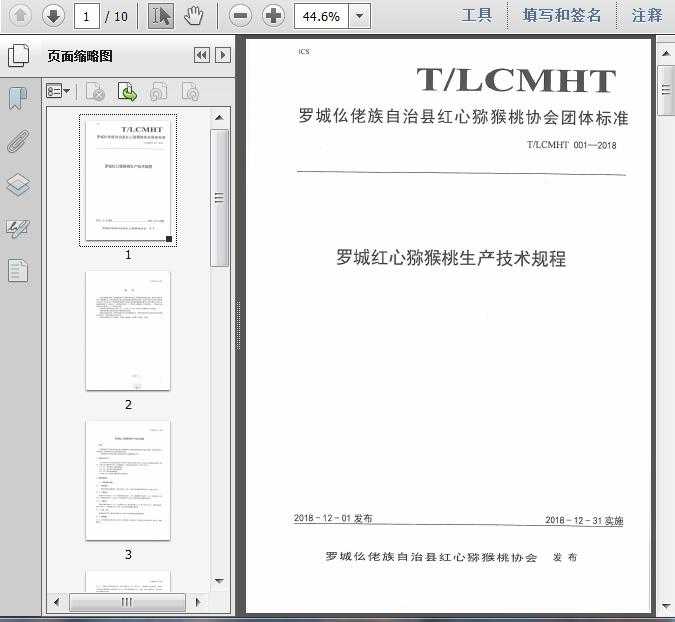Click thumbnail panel scroll-right arrow
Screen dimensions: 675x622
(x=198, y=602)
